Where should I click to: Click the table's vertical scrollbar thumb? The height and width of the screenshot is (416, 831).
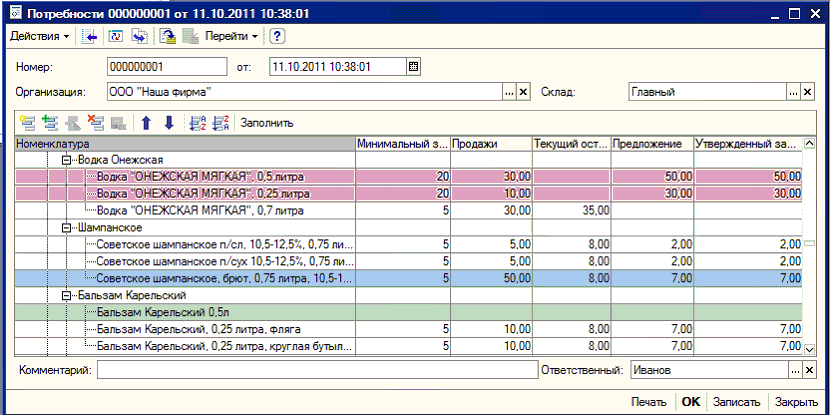click(x=809, y=243)
